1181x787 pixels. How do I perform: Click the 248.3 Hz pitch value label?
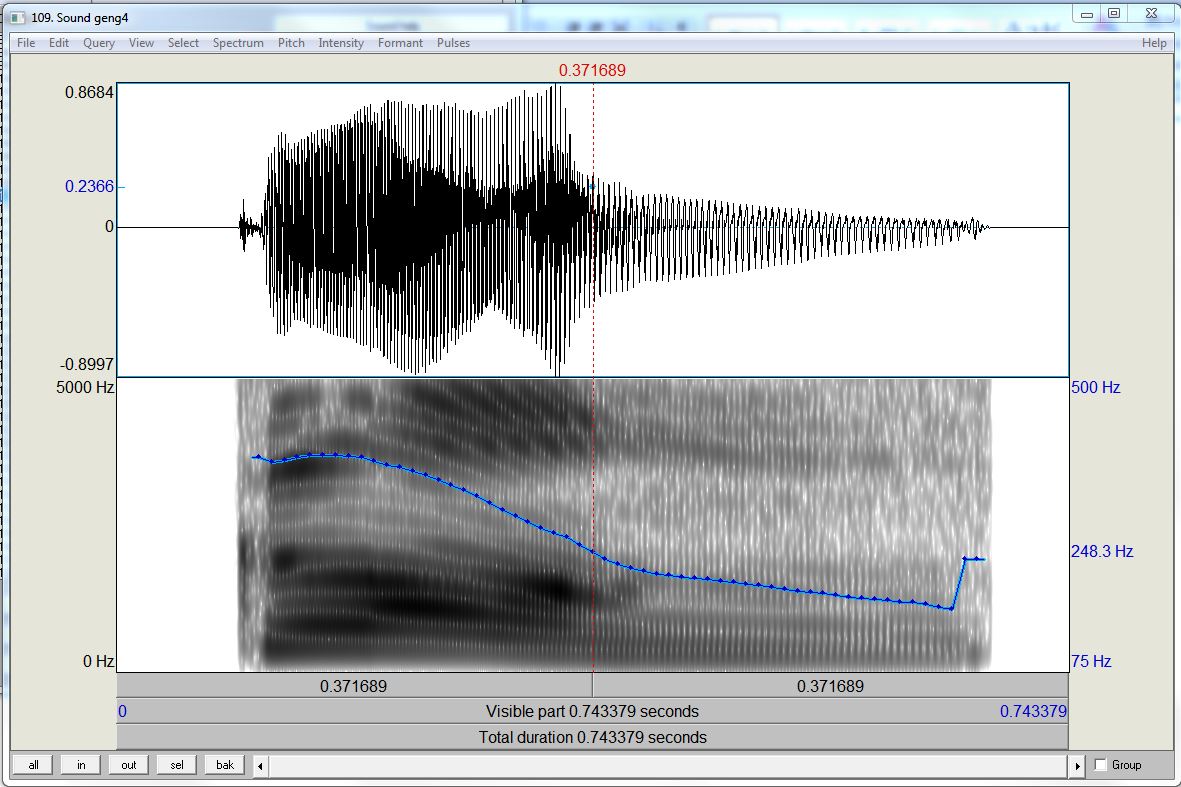click(1102, 551)
